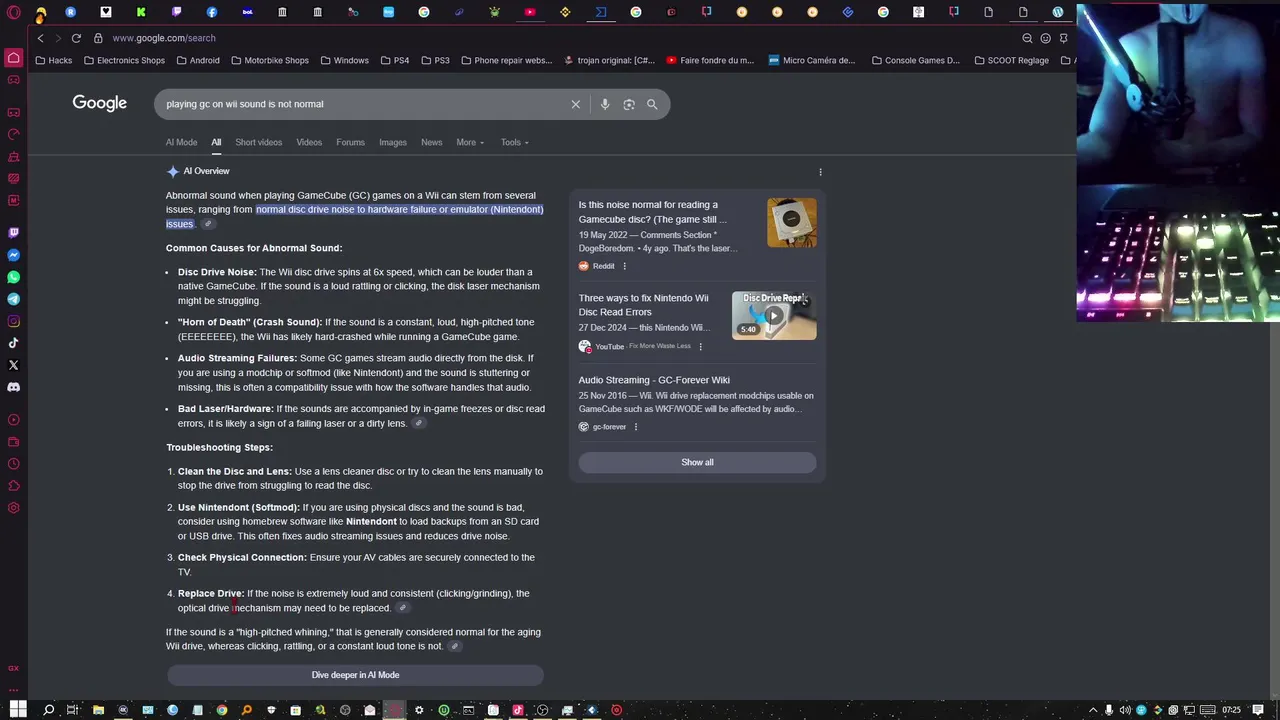
Task: Open AI Overview three-dot options
Action: (820, 172)
